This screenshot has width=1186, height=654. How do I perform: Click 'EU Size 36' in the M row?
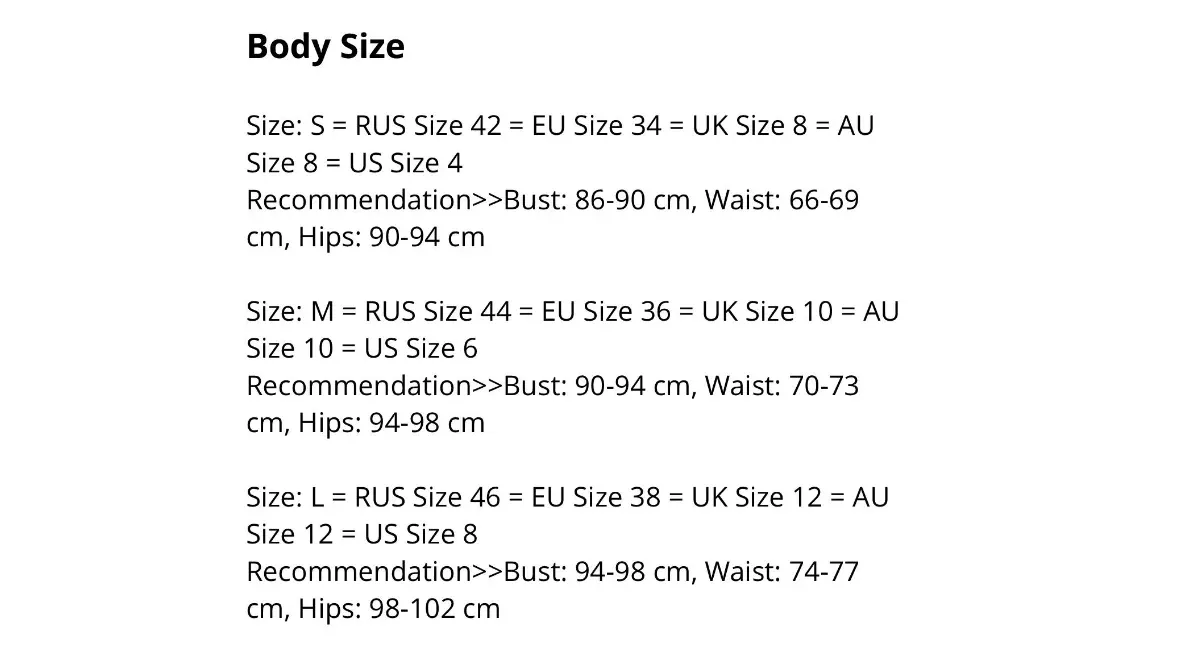[x=606, y=312]
